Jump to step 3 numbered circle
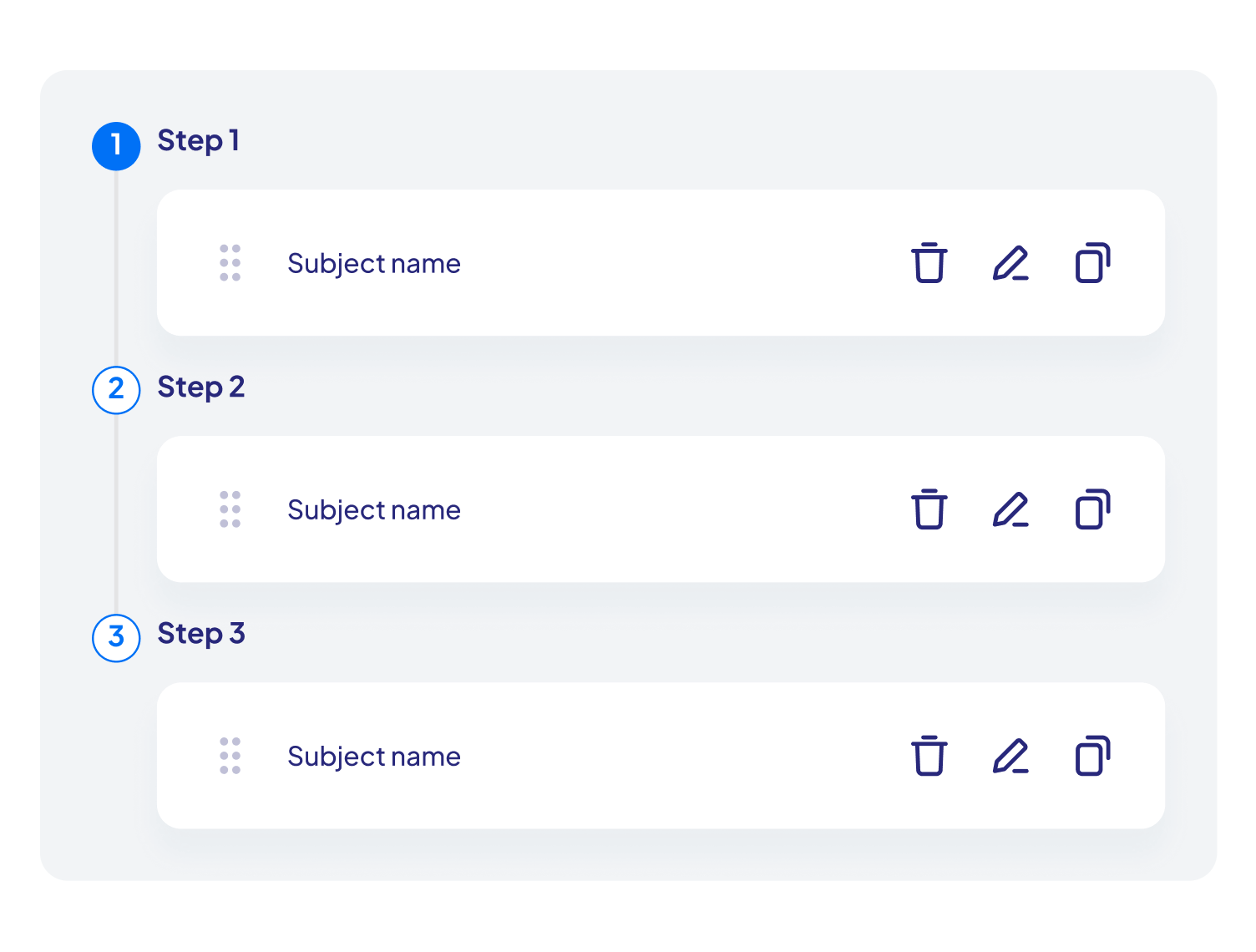The width and height of the screenshot is (1256, 952). (116, 638)
